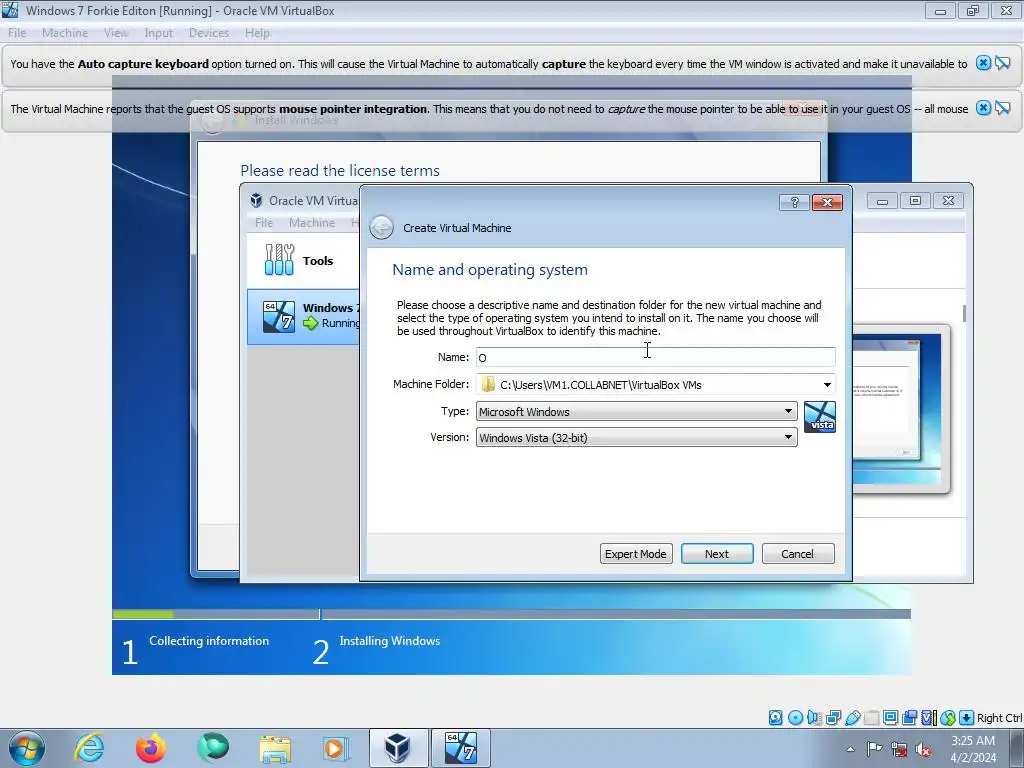Click the Show desktop strip on taskbar
The width and height of the screenshot is (1024, 768).
[x=1017, y=749]
